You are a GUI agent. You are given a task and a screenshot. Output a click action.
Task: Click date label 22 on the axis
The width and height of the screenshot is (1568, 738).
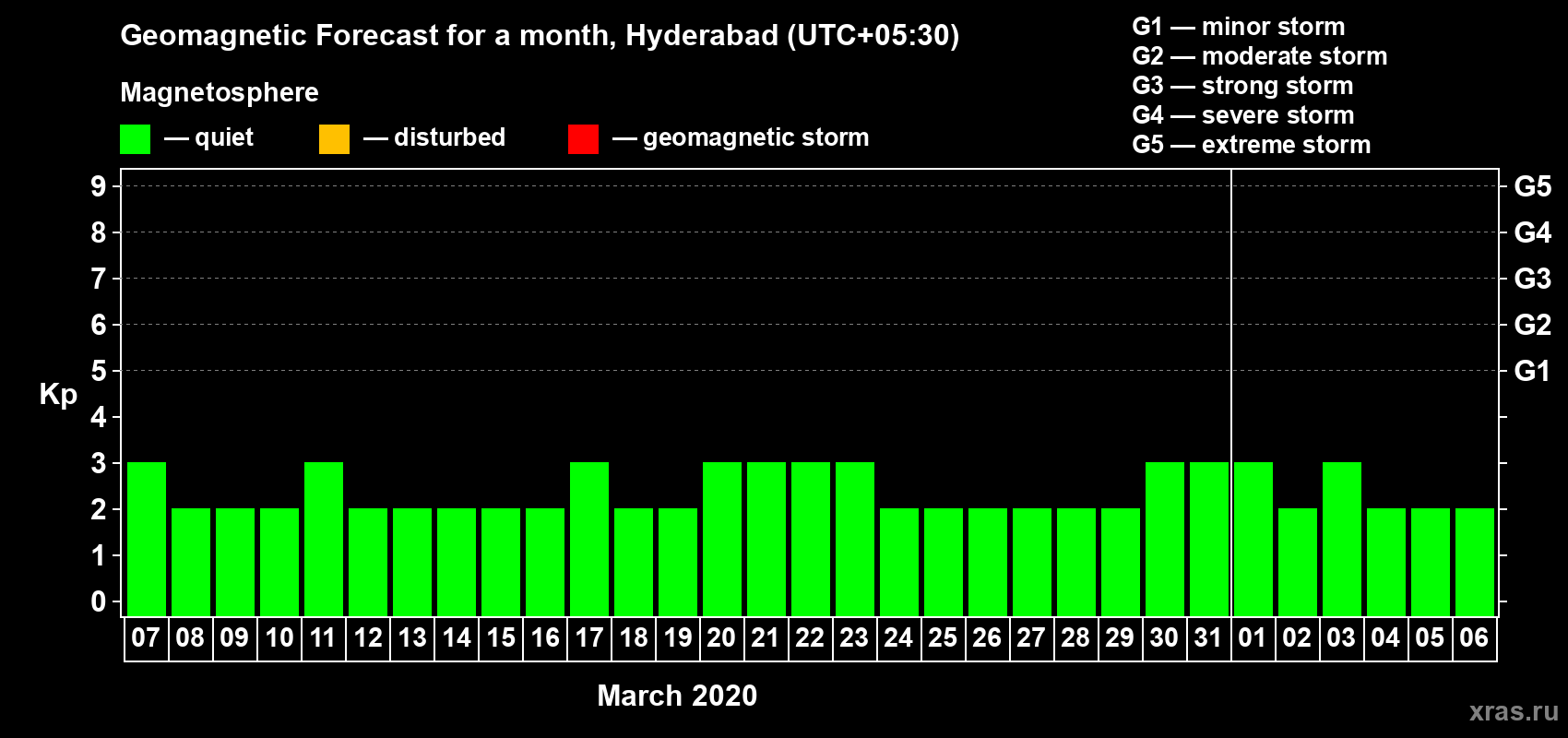(810, 638)
